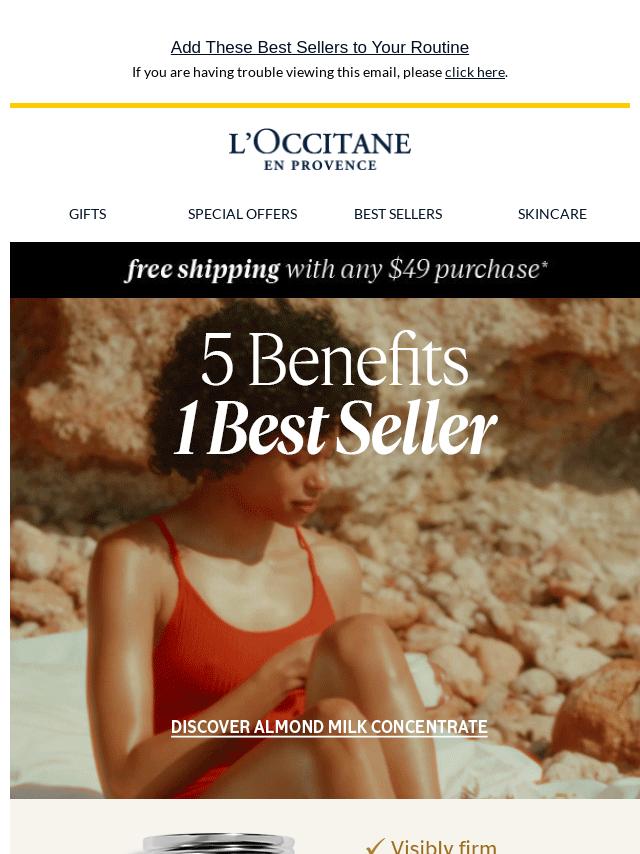The height and width of the screenshot is (854, 640).
Task: Click the '$49 purchase*' text in banner
Action: click(468, 269)
